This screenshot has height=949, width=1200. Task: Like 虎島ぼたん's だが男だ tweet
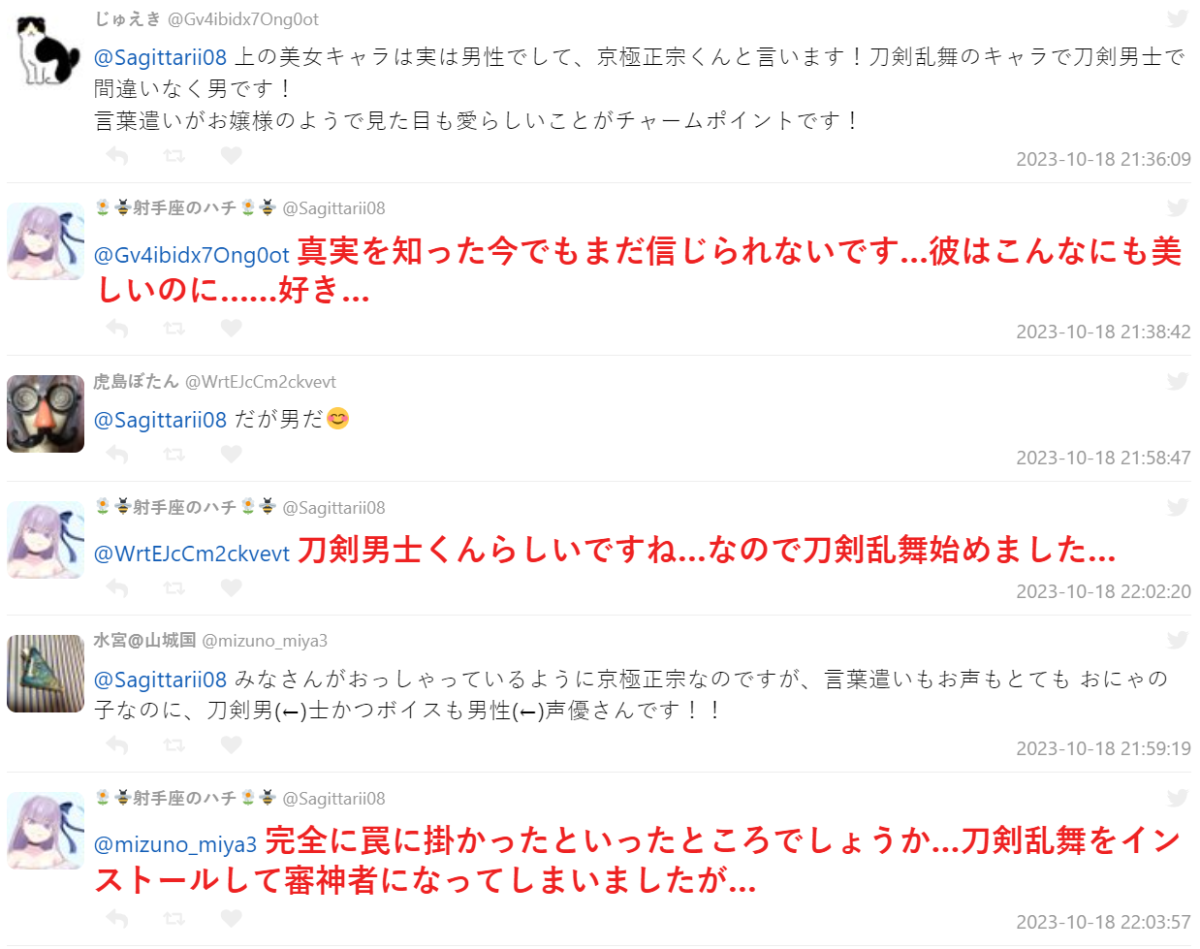click(x=231, y=454)
